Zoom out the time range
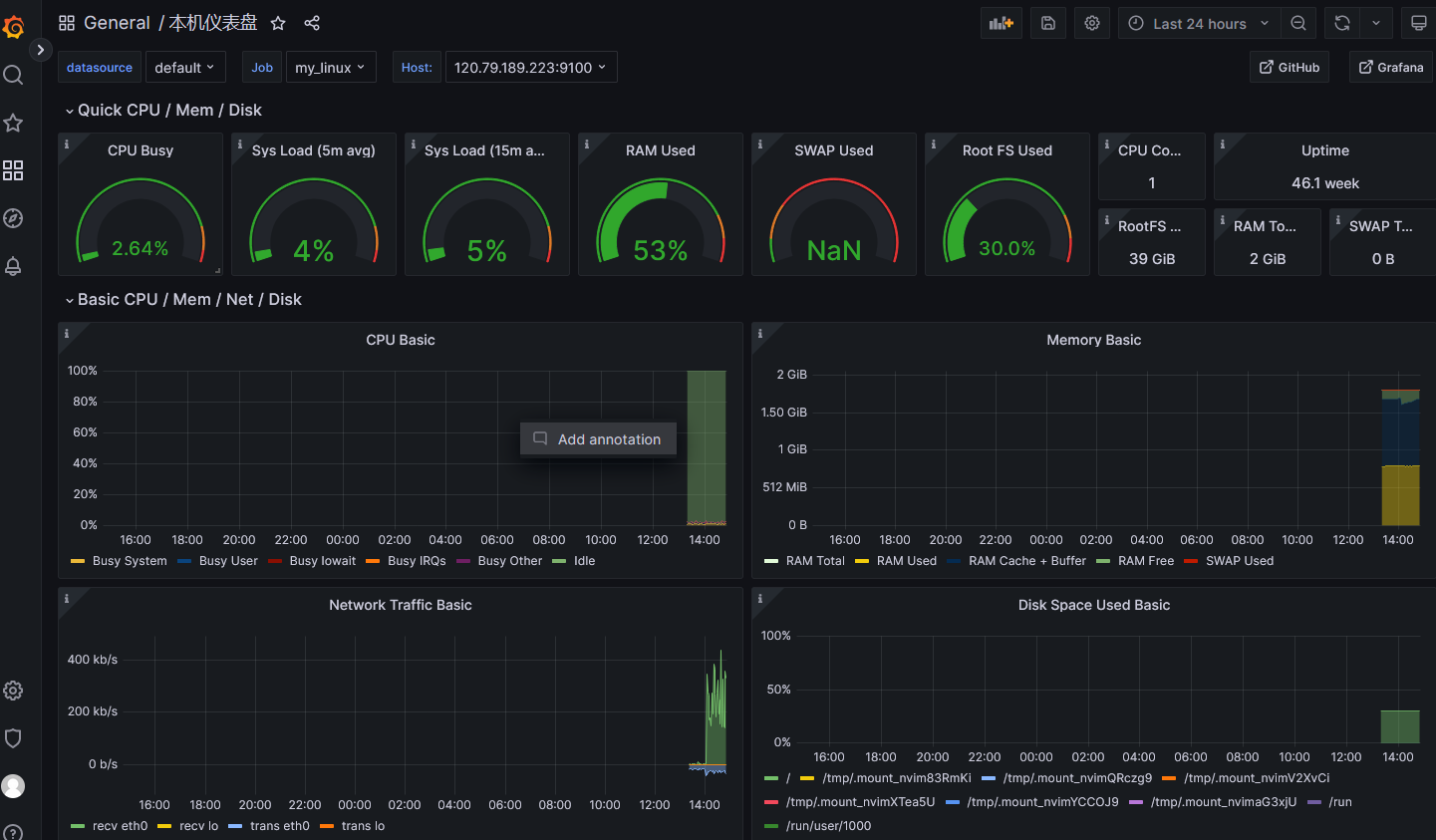The height and width of the screenshot is (840, 1436). pos(1298,23)
